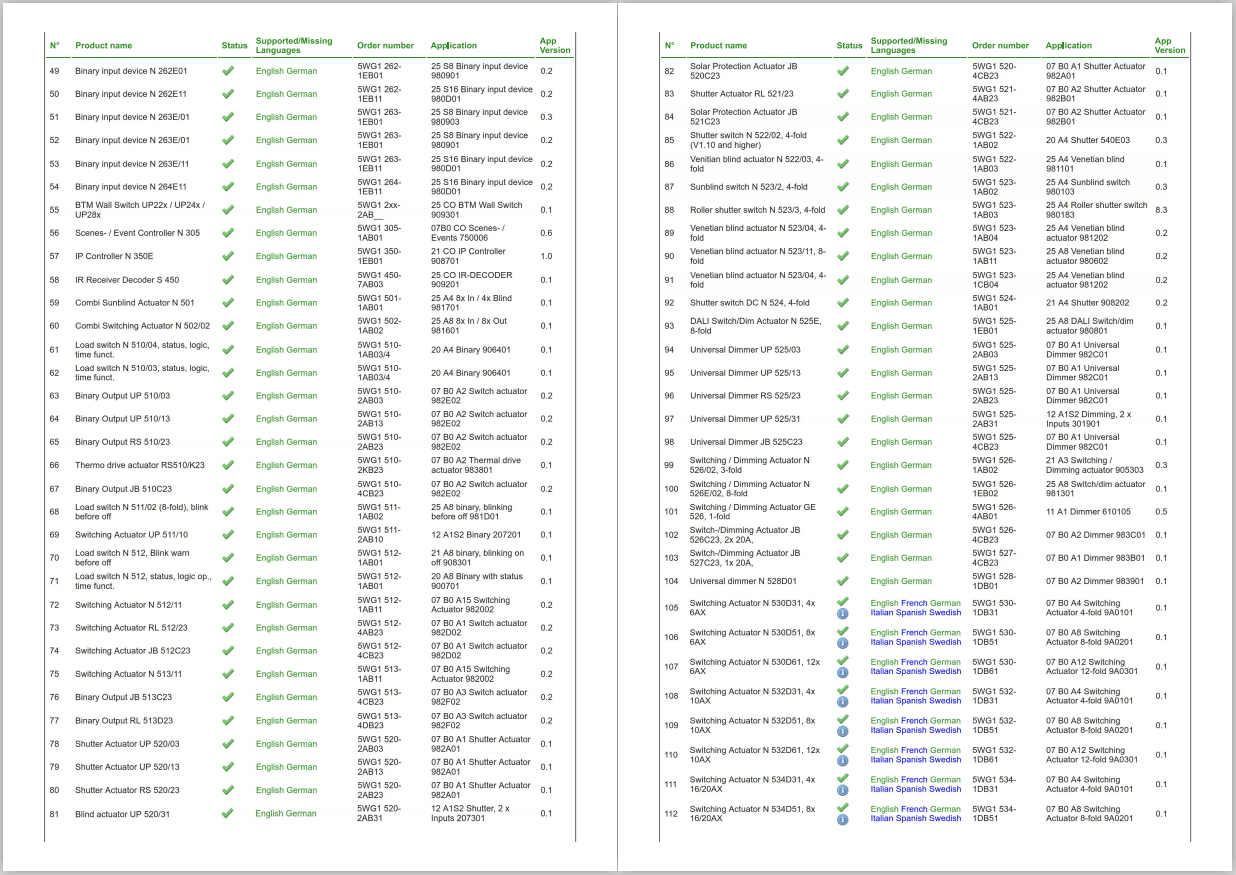Viewport: 1236px width, 875px height.
Task: Click the info icon in row 112
Action: coord(842,819)
